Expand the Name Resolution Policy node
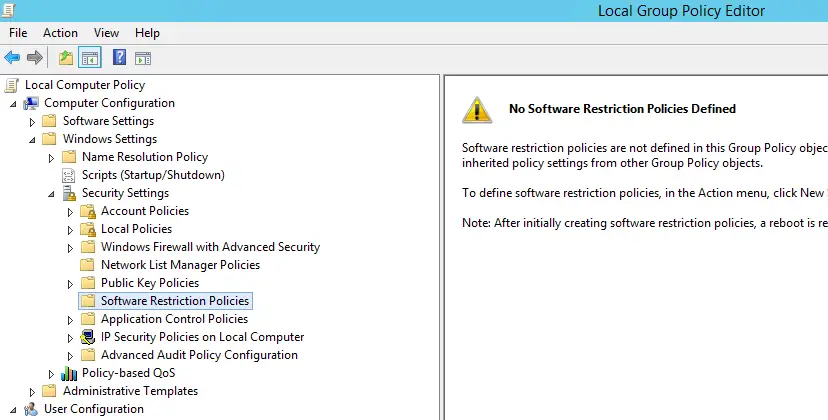The width and height of the screenshot is (828, 420). pyautogui.click(x=51, y=158)
